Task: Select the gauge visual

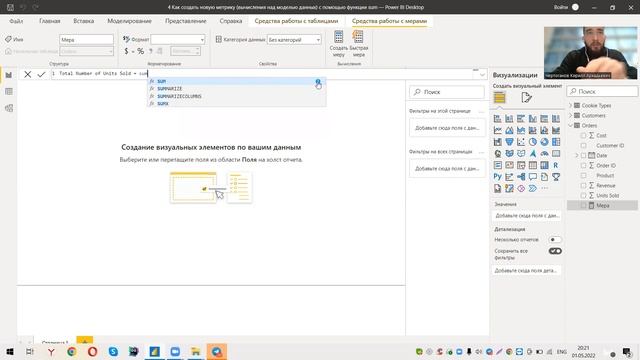Action: 544,153
